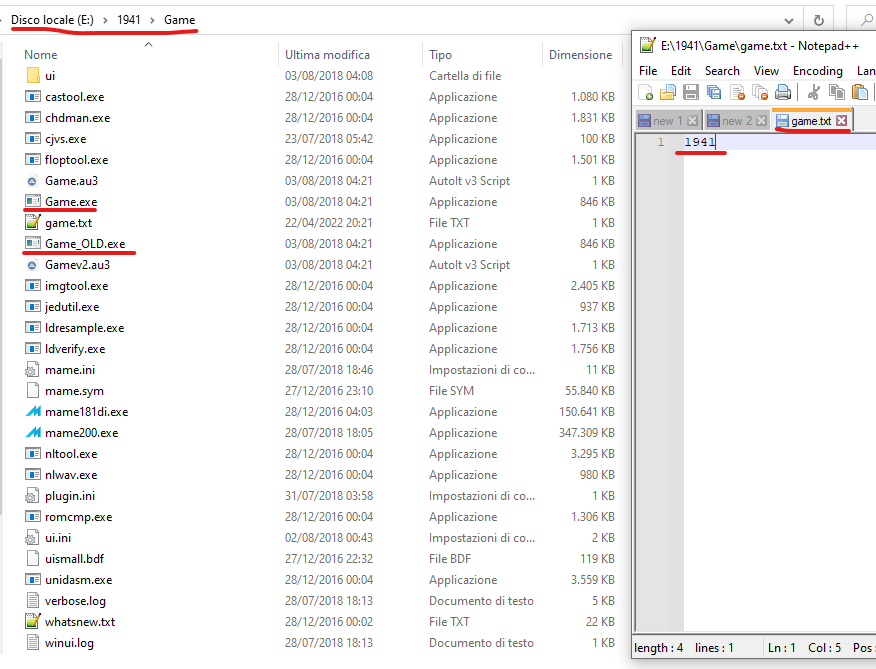Image resolution: width=876 pixels, height=669 pixels.
Task: Close the new 2 tab
Action: click(x=761, y=121)
